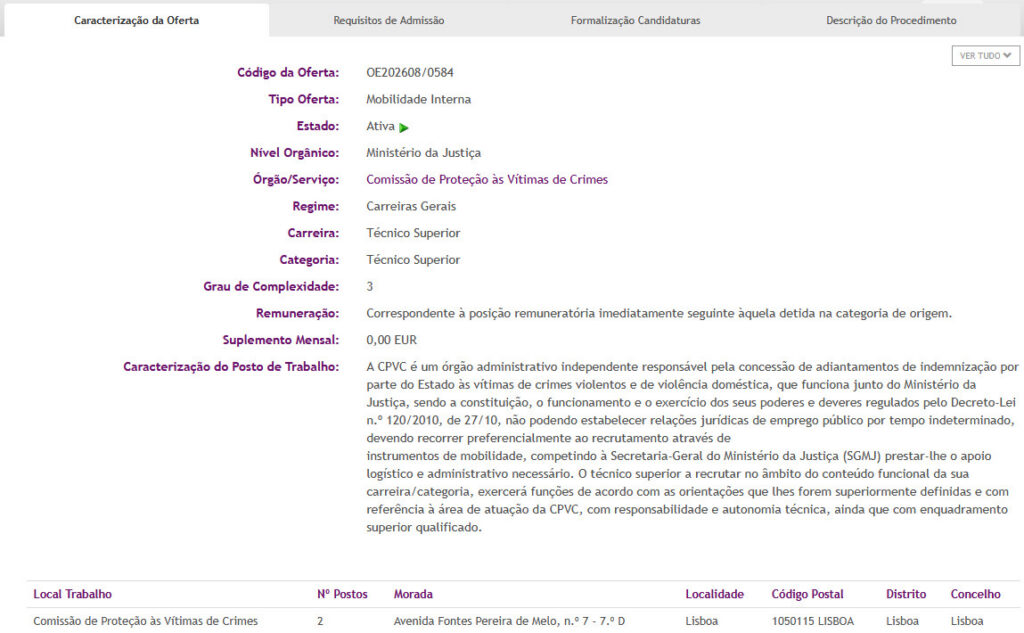Screen dimensions: 1024x633
Task: Click the Concelho column header
Action: click(975, 594)
